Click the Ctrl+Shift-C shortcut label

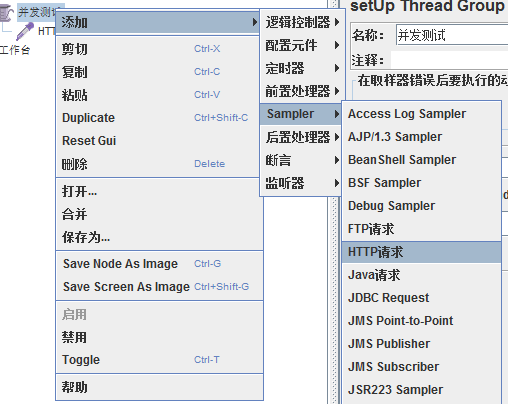click(x=221, y=118)
